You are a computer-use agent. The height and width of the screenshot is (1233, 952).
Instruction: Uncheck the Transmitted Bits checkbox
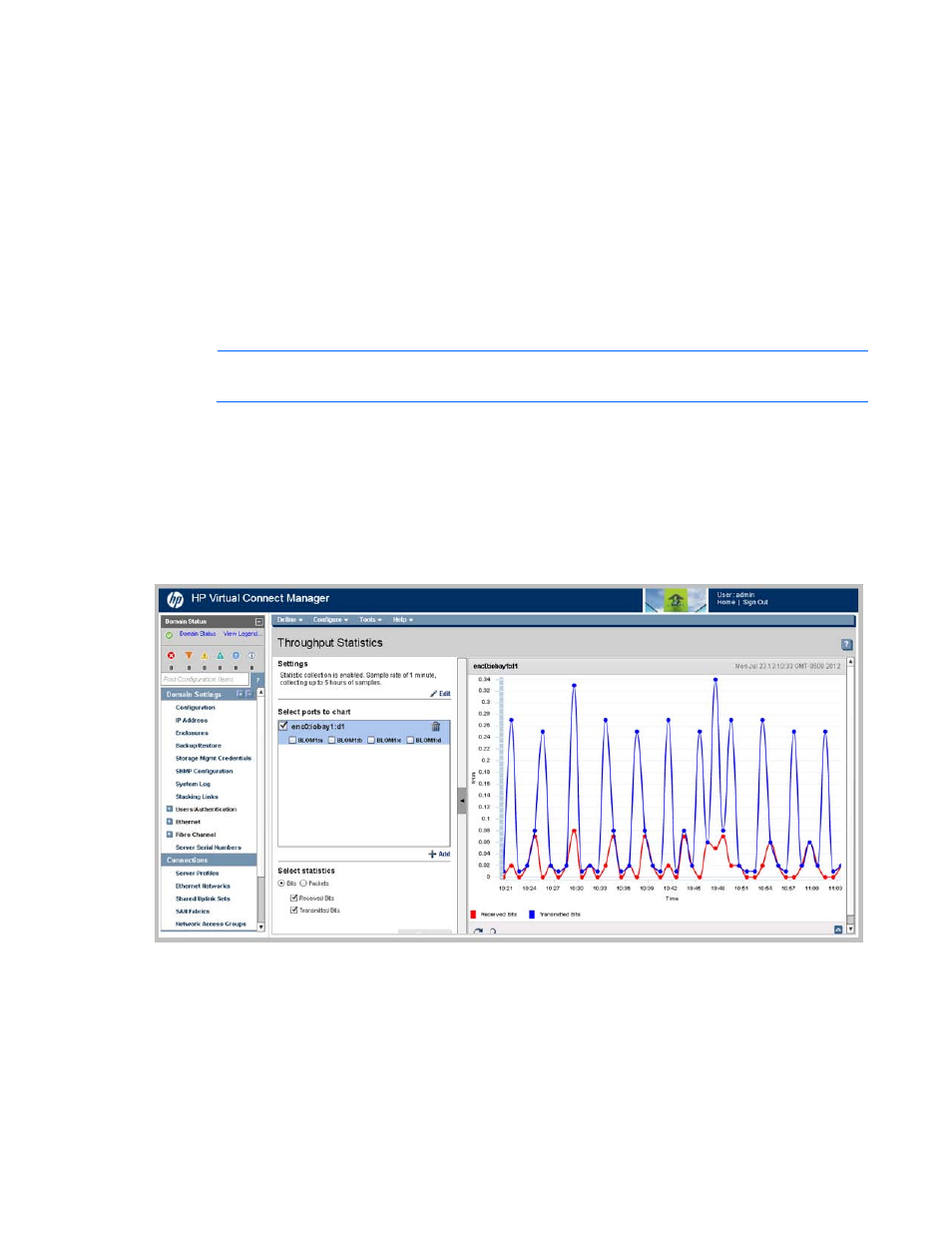coord(294,911)
